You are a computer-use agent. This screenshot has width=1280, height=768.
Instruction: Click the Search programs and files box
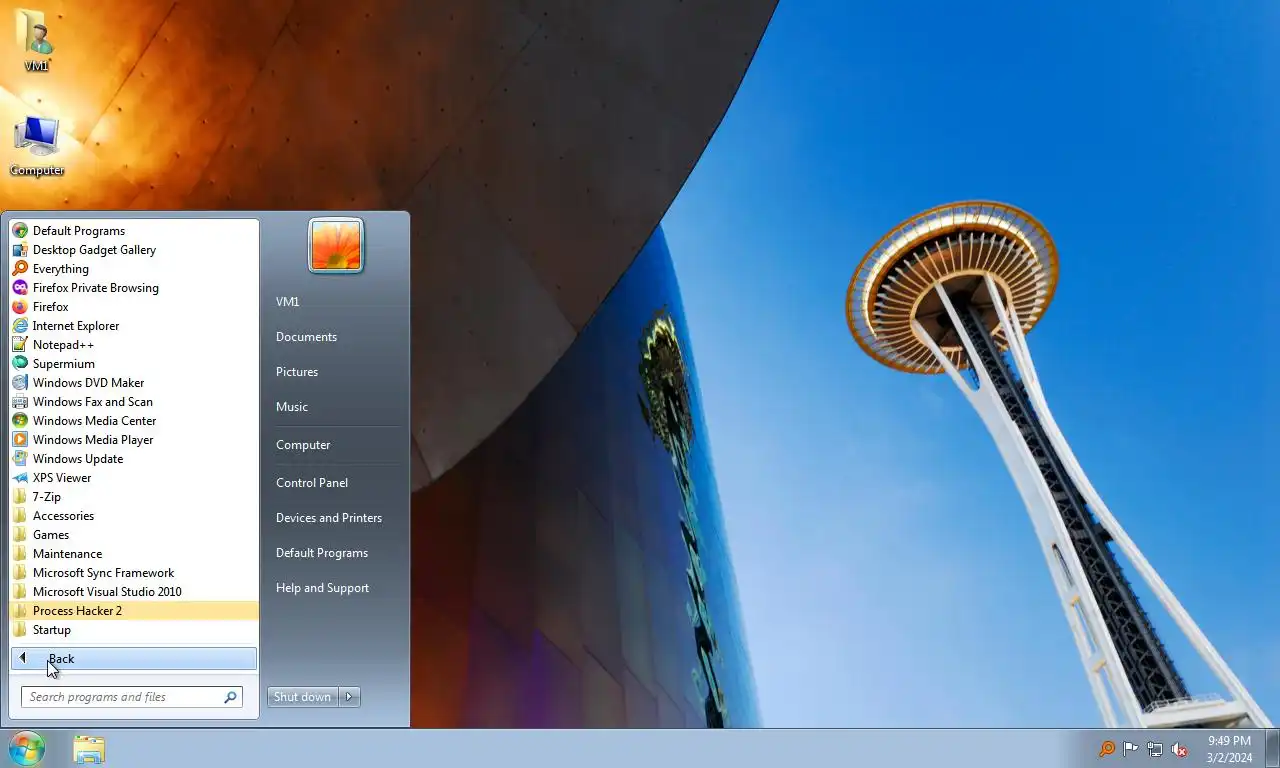click(131, 697)
